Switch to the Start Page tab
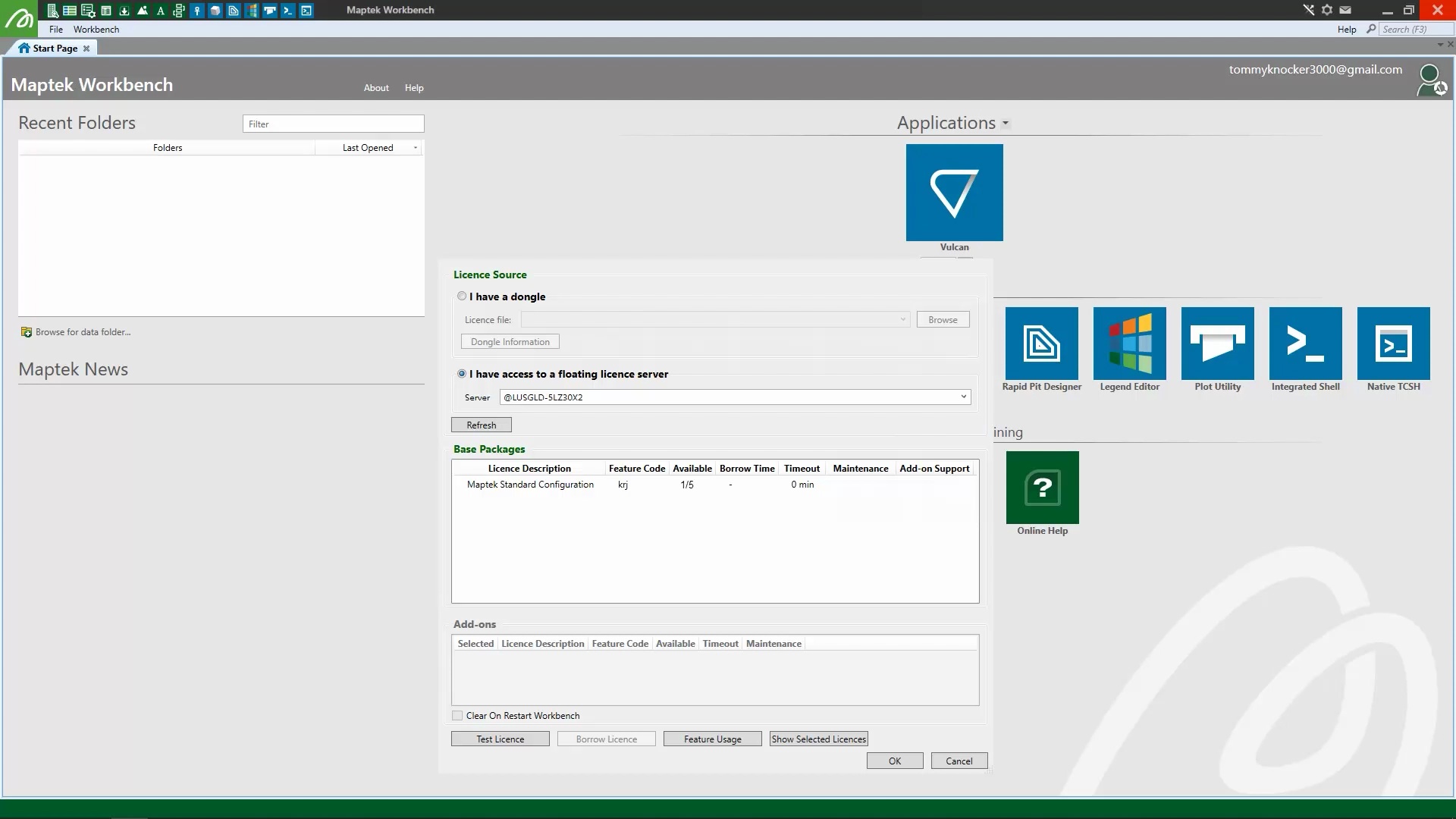Image resolution: width=1456 pixels, height=819 pixels. [55, 49]
